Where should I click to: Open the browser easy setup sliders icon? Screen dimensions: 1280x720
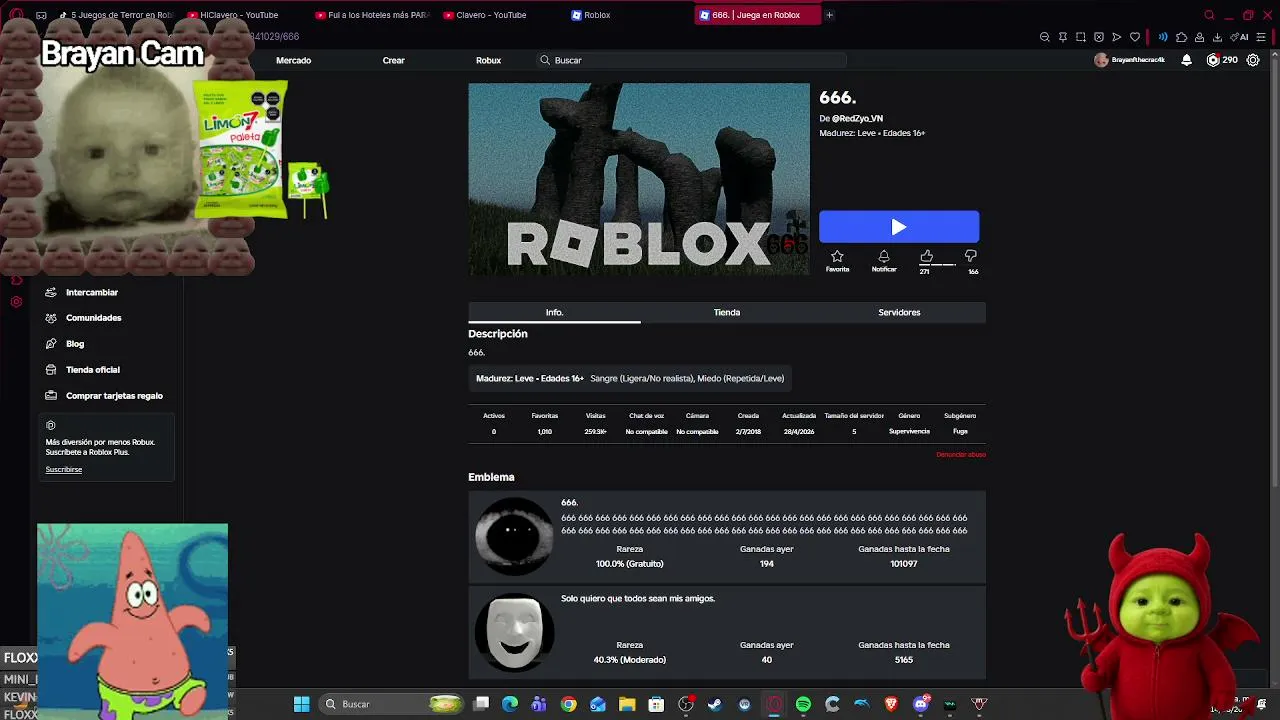pos(1263,37)
